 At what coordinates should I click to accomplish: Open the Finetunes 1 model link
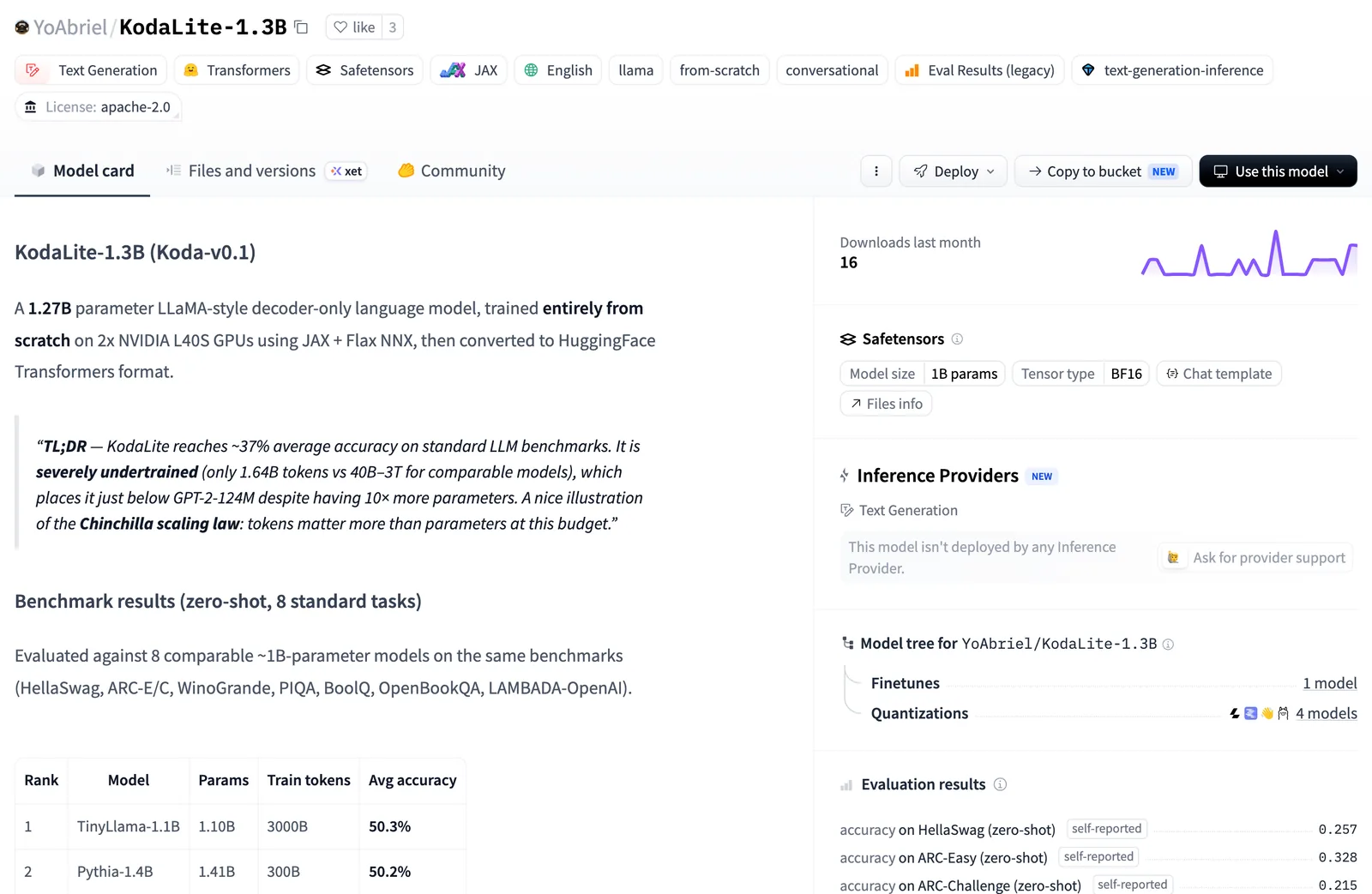(1329, 683)
